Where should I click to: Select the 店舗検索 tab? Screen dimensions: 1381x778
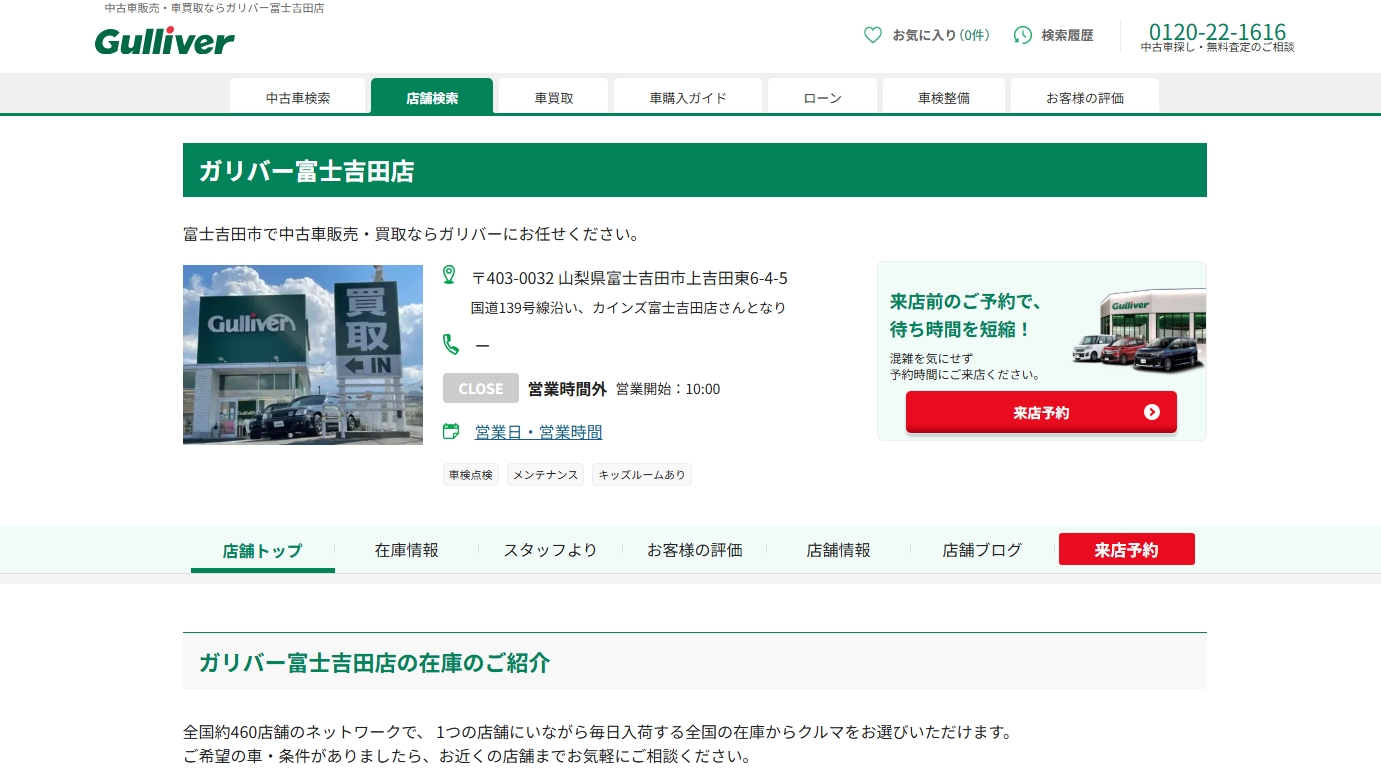point(432,98)
